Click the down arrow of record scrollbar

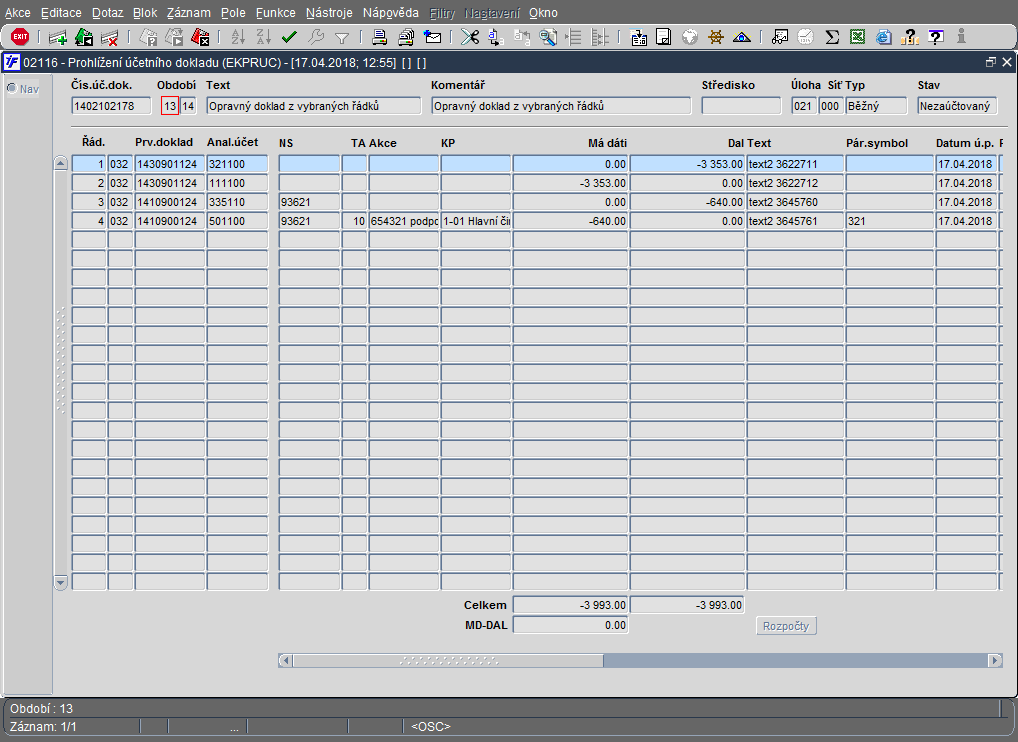point(60,582)
